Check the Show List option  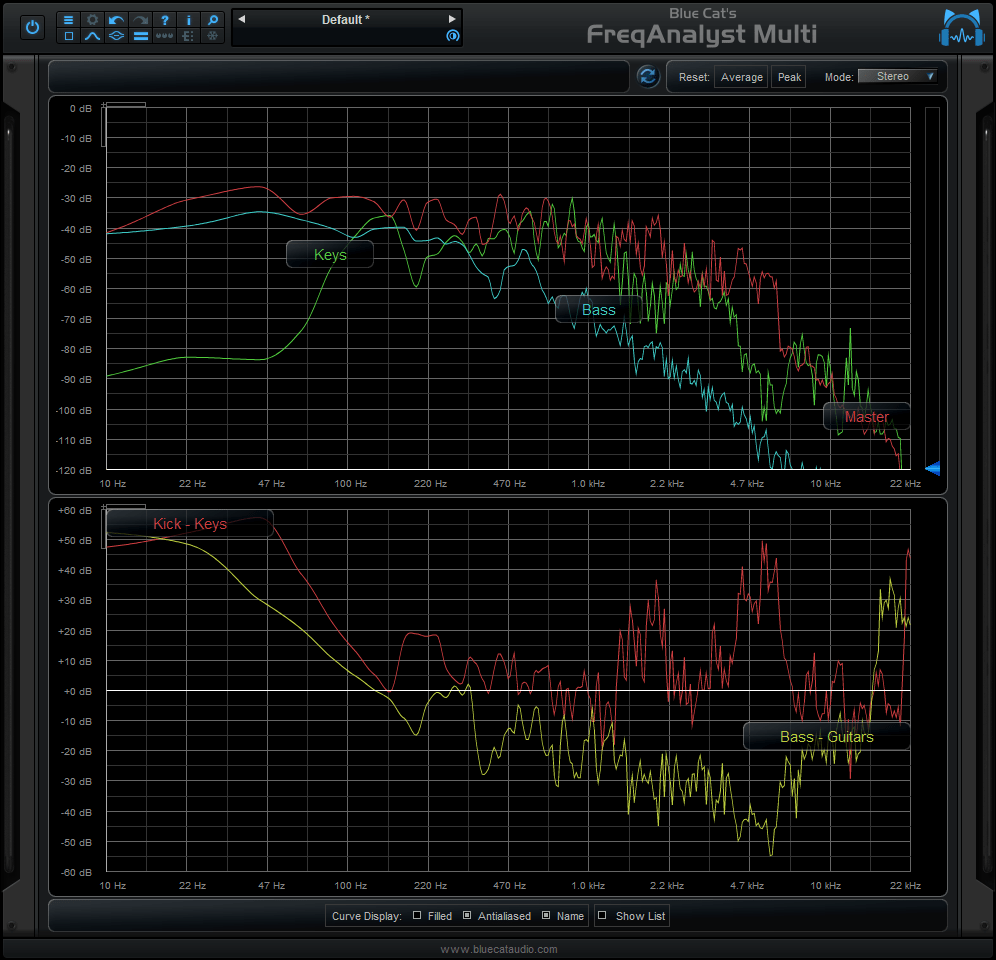[x=601, y=916]
